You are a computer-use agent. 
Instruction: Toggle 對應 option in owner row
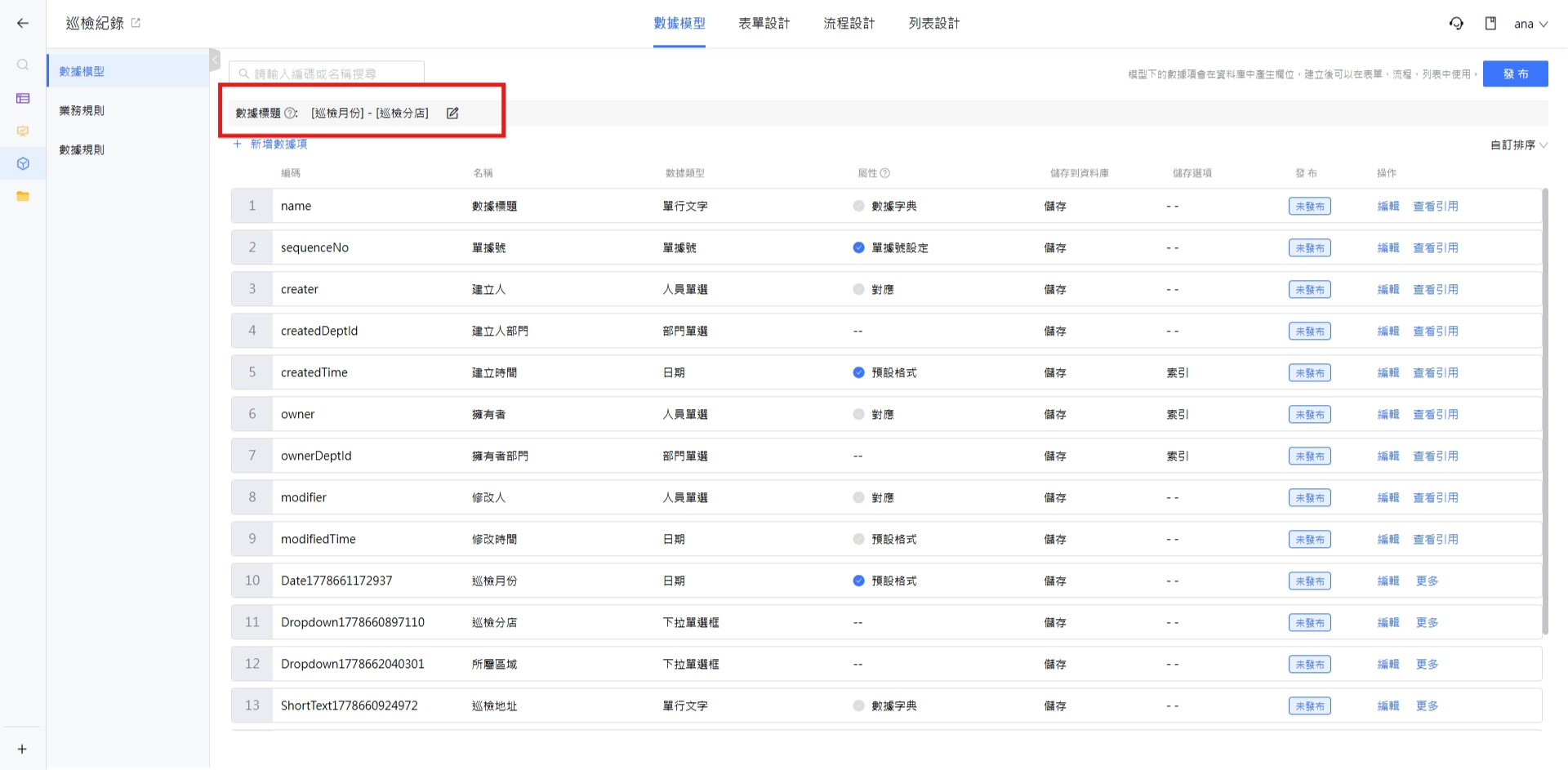[858, 414]
